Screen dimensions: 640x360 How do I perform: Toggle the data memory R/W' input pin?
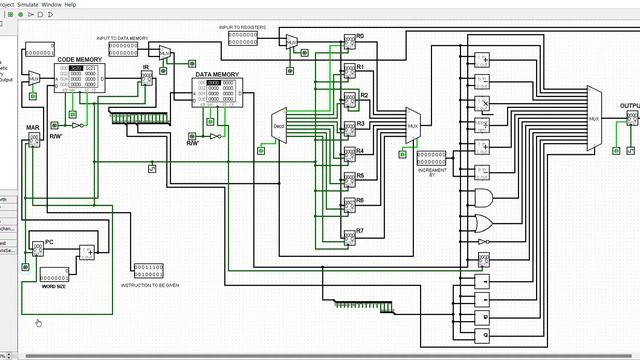tap(192, 136)
